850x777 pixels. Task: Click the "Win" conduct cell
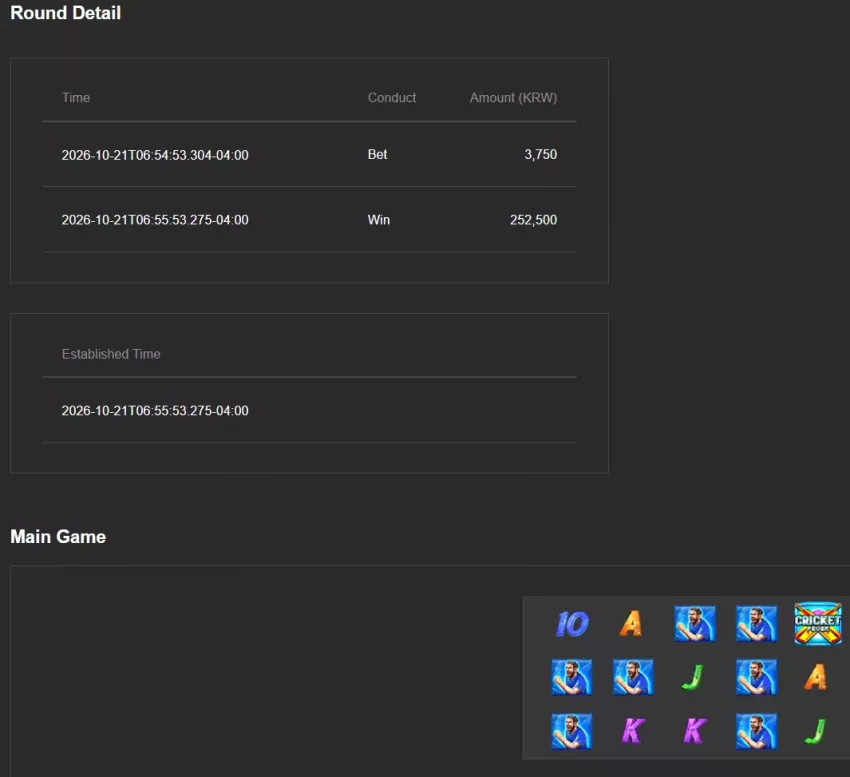pos(379,220)
